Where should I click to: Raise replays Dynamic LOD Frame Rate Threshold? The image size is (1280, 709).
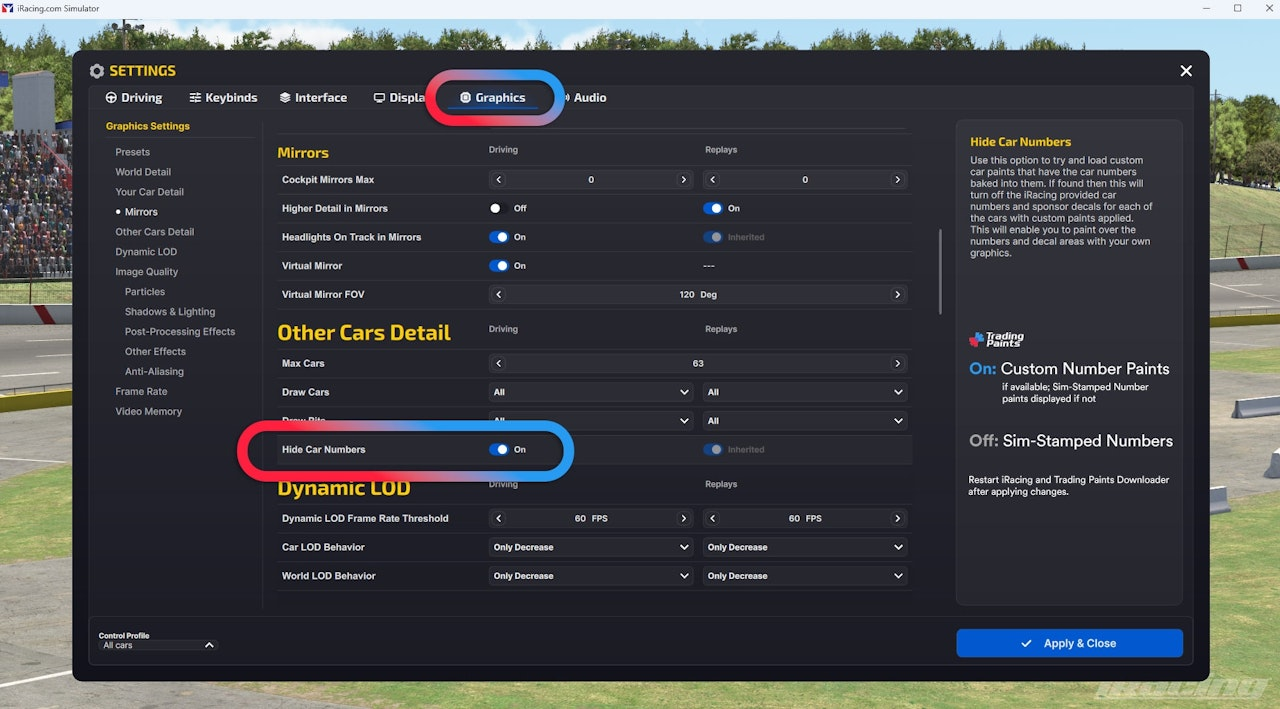pos(897,519)
